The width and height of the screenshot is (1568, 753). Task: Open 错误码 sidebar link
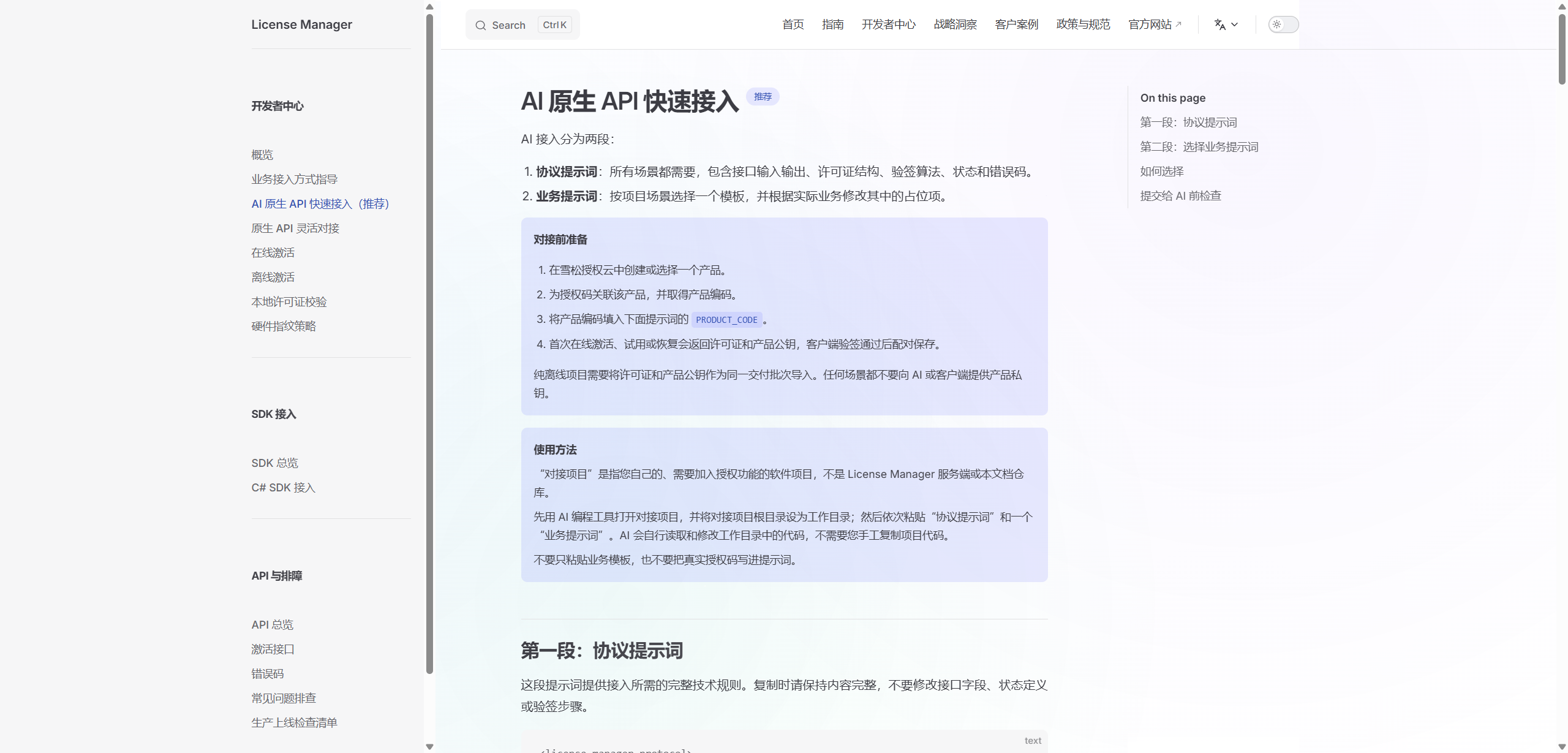pyautogui.click(x=268, y=674)
